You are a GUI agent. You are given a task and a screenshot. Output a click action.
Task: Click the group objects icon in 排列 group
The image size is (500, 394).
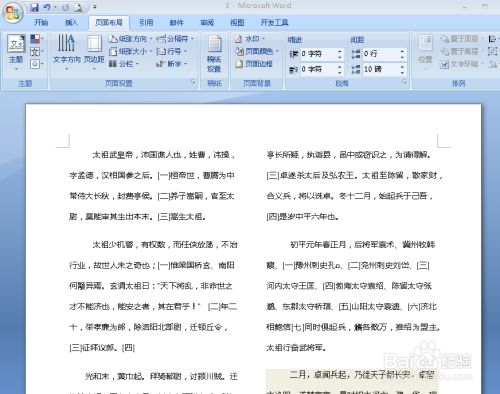click(x=493, y=51)
